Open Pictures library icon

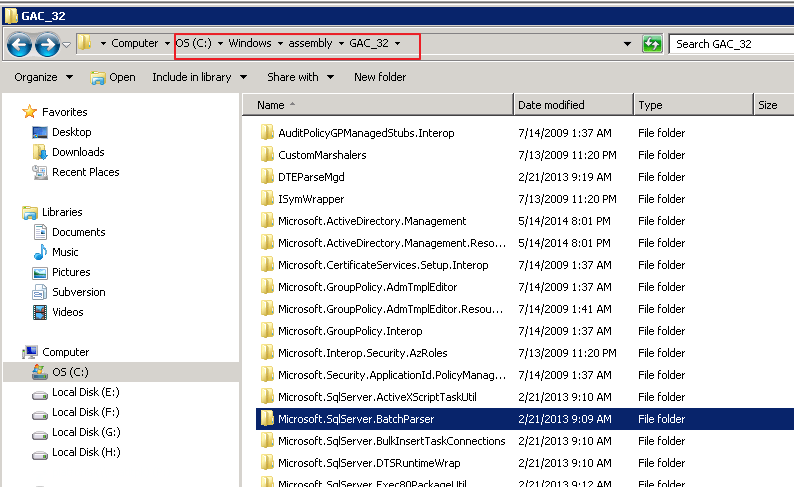39,272
